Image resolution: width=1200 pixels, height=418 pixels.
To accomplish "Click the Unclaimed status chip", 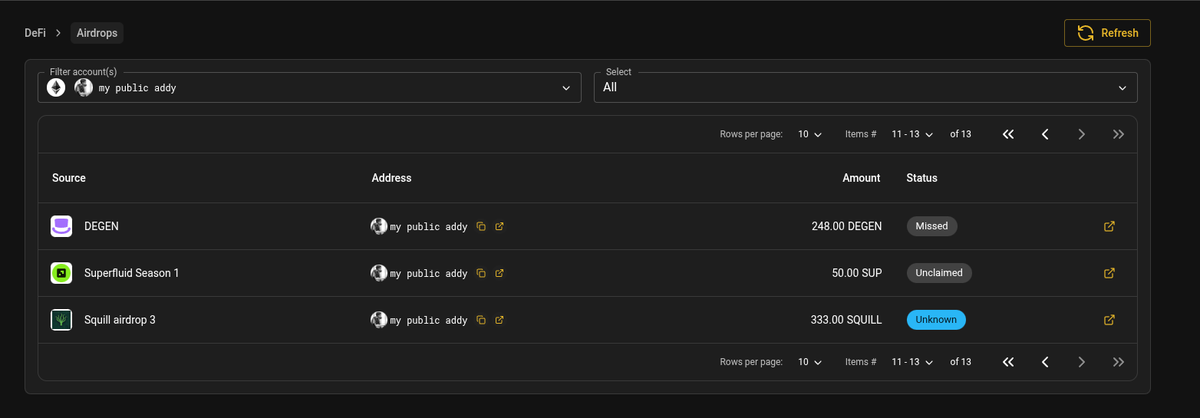I will [x=939, y=273].
